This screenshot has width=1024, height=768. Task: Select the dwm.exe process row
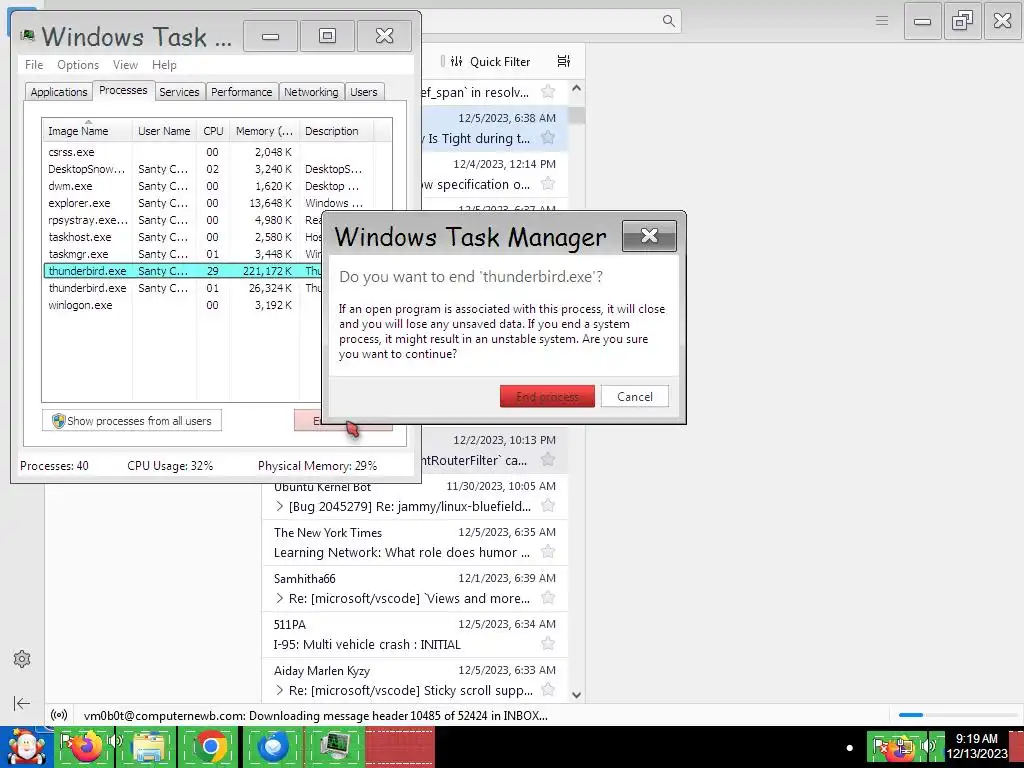coord(217,186)
